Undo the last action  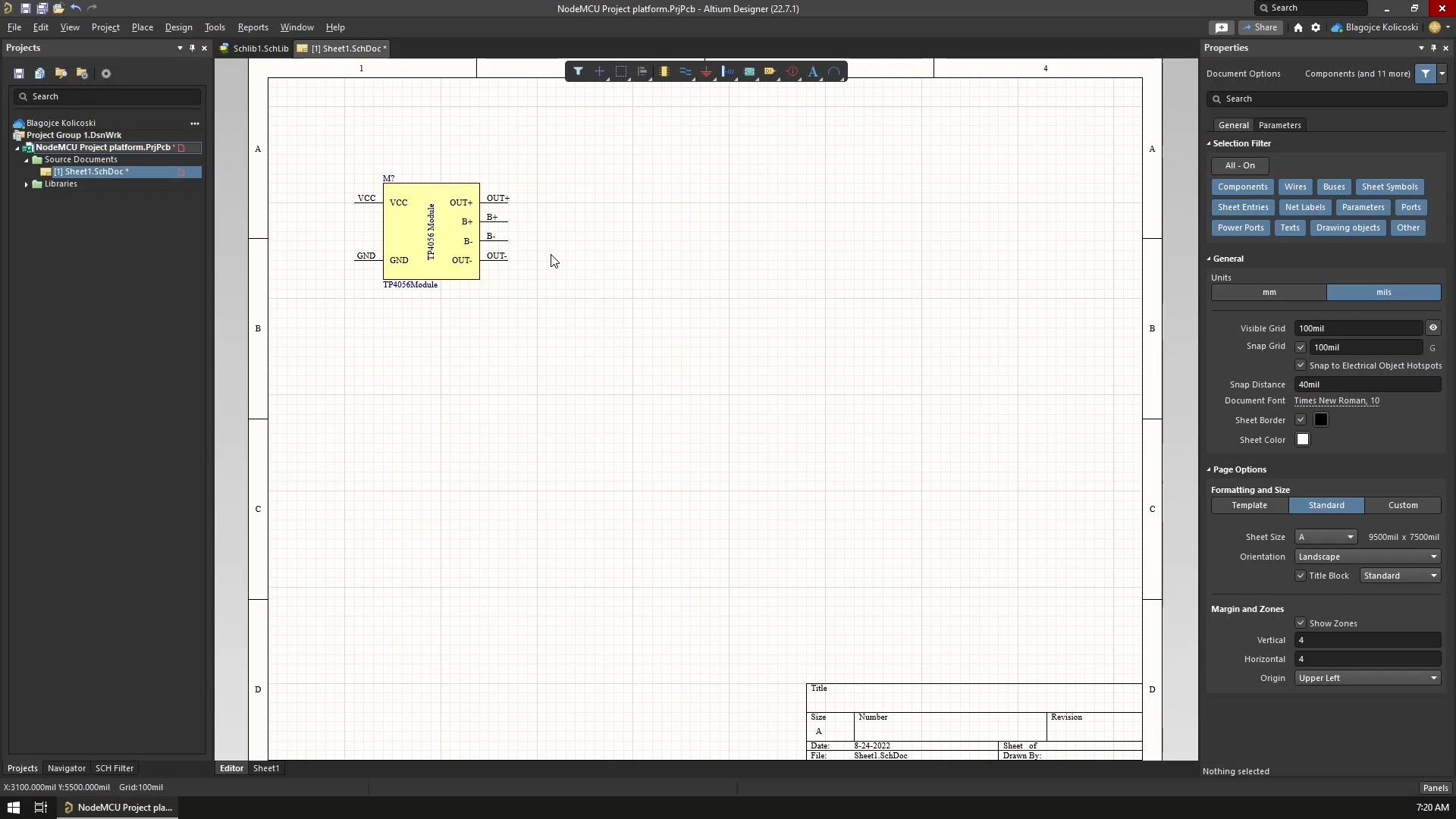76,8
